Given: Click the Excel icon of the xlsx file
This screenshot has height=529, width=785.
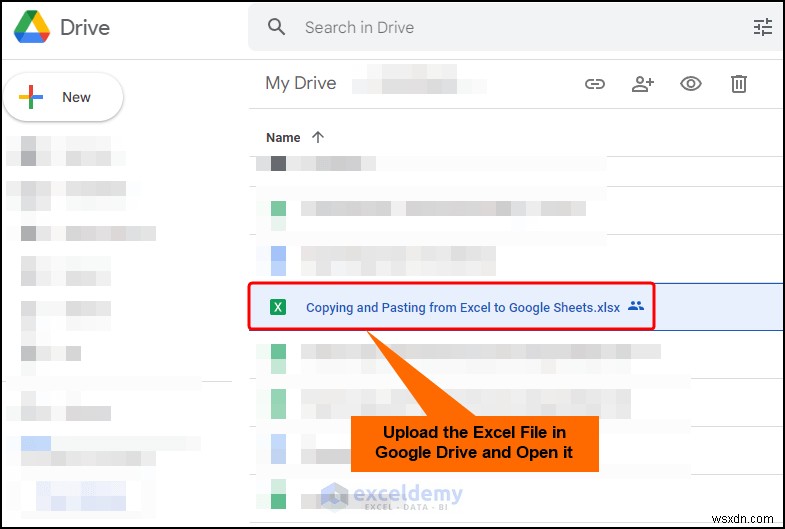Looking at the screenshot, I should pos(278,307).
